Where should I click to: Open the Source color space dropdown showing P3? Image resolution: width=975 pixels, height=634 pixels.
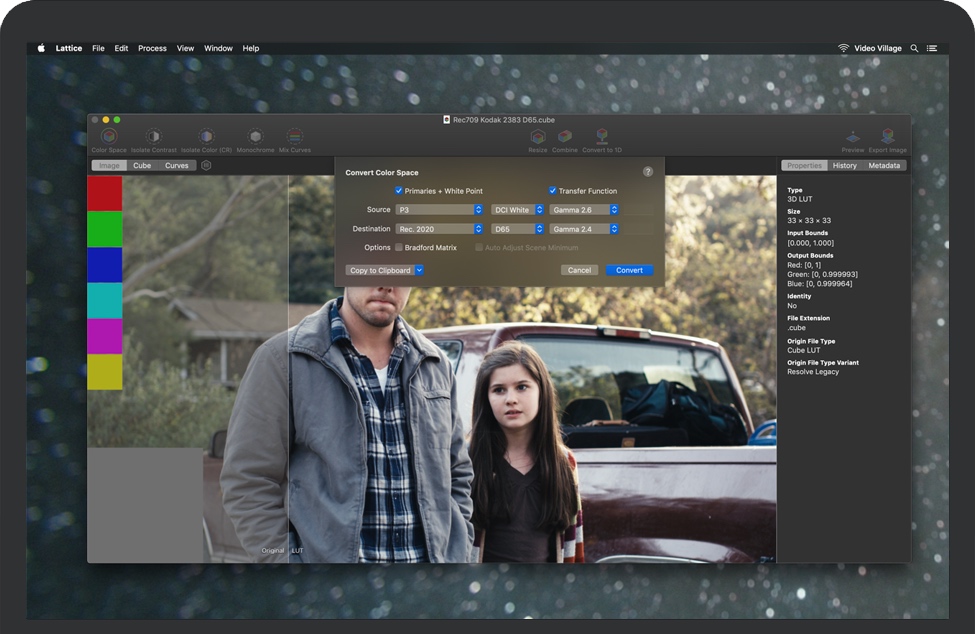point(437,210)
